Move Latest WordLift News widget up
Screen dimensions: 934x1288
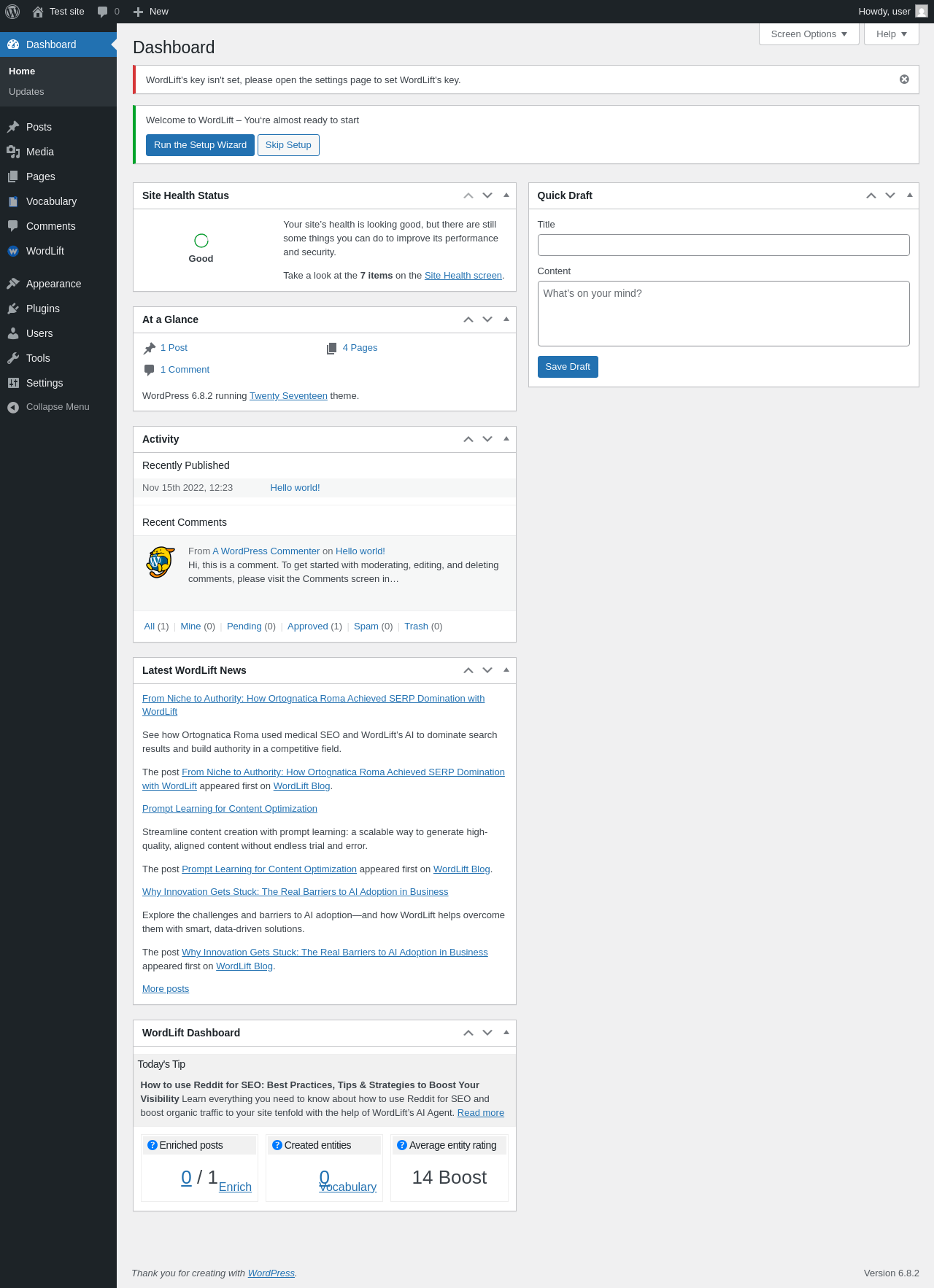click(x=468, y=670)
